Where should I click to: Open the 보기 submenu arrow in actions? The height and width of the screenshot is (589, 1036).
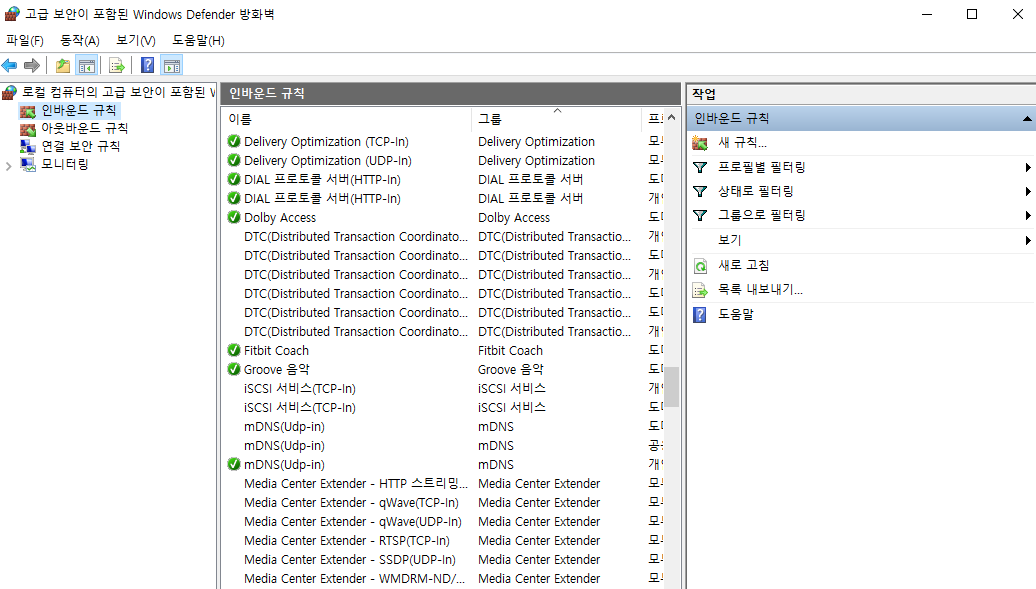tap(1027, 241)
